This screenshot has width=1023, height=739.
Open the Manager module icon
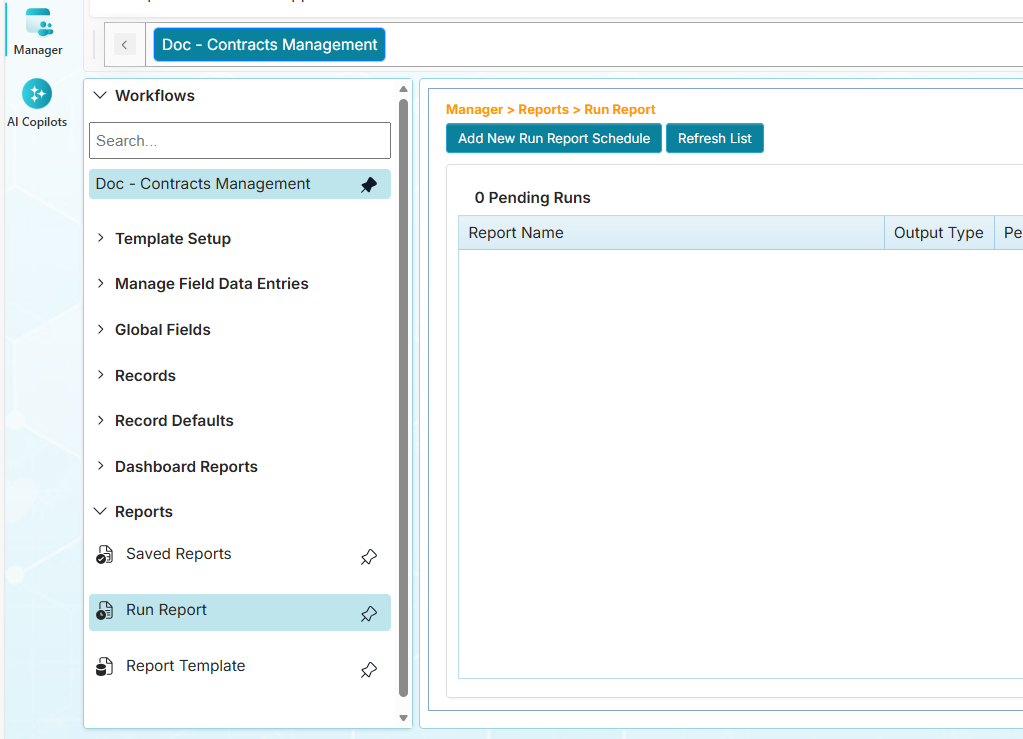pyautogui.click(x=38, y=24)
